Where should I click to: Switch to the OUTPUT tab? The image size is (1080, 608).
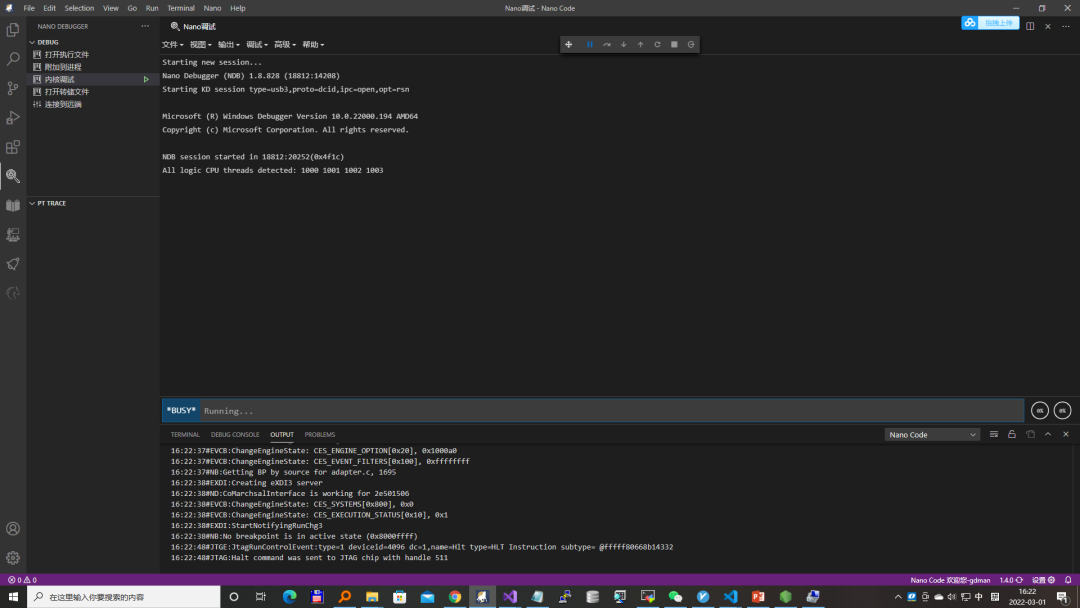282,434
